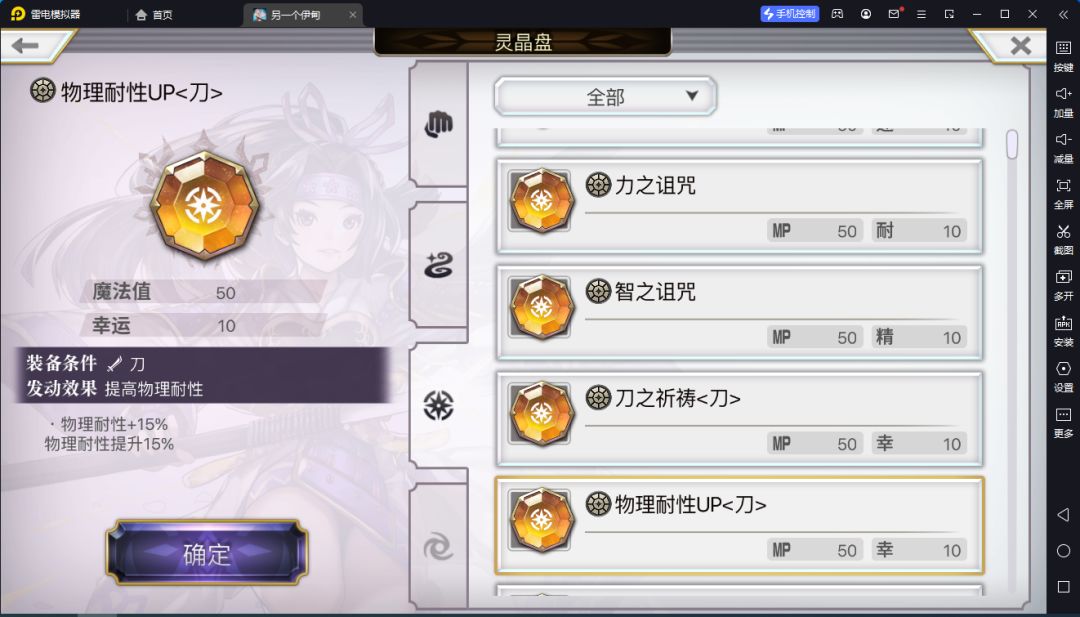Select the fist category tab icon
The width and height of the screenshot is (1080, 617).
tap(438, 125)
